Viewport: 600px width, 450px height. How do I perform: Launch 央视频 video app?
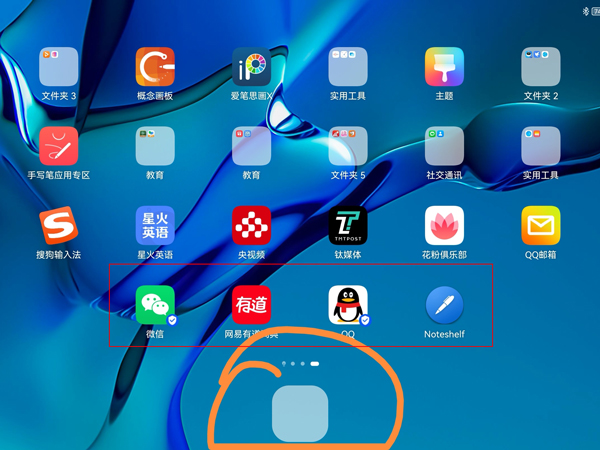point(251,225)
